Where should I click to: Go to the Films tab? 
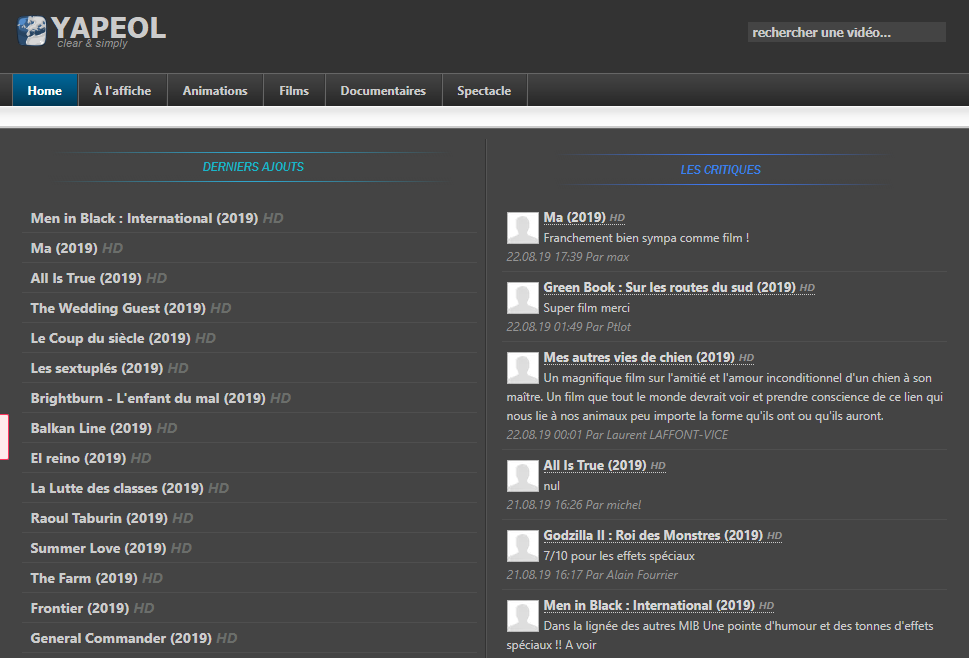pos(294,90)
